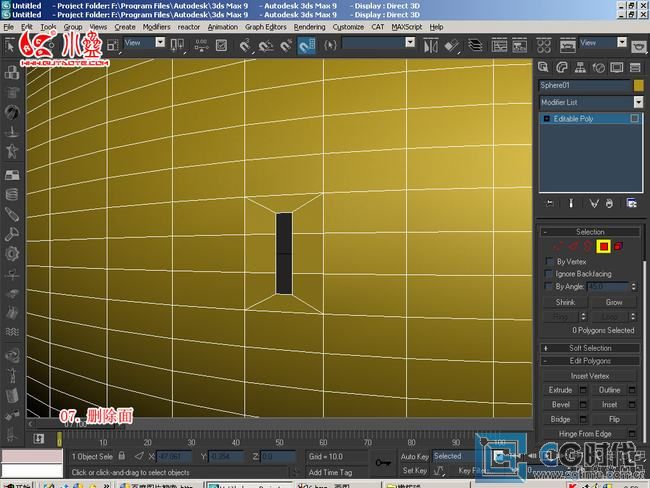
Task: Open the File menu
Action: 8,27
